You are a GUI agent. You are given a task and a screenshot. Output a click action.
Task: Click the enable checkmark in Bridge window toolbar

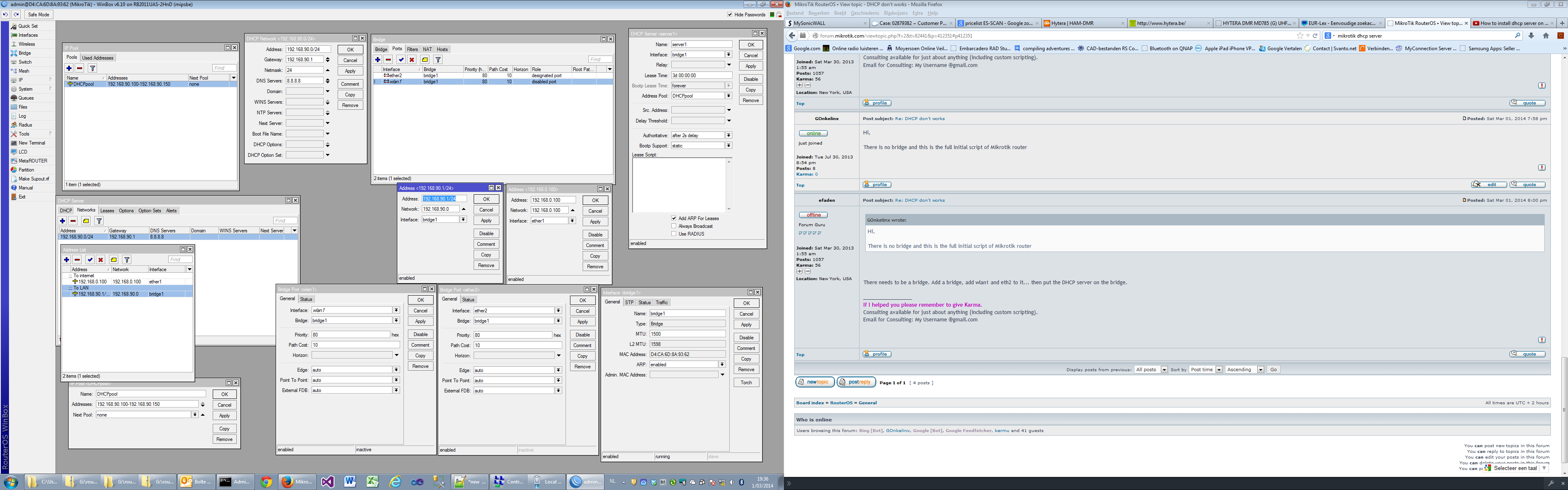pos(401,60)
